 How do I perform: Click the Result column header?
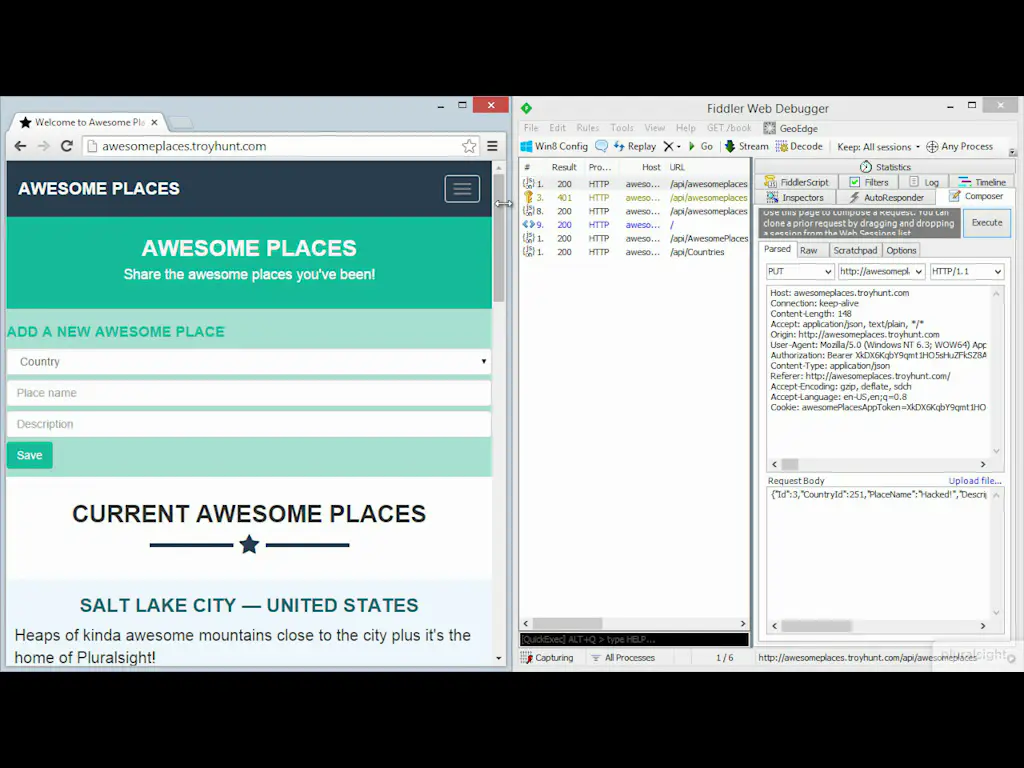coord(564,167)
